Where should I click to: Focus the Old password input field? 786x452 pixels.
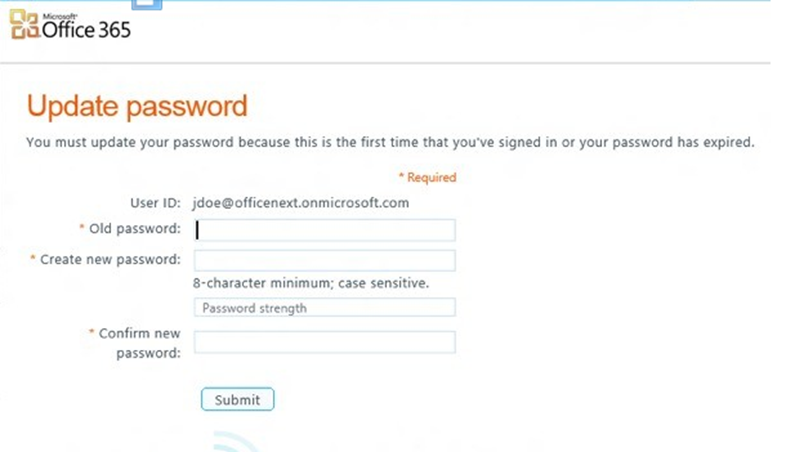tap(324, 230)
